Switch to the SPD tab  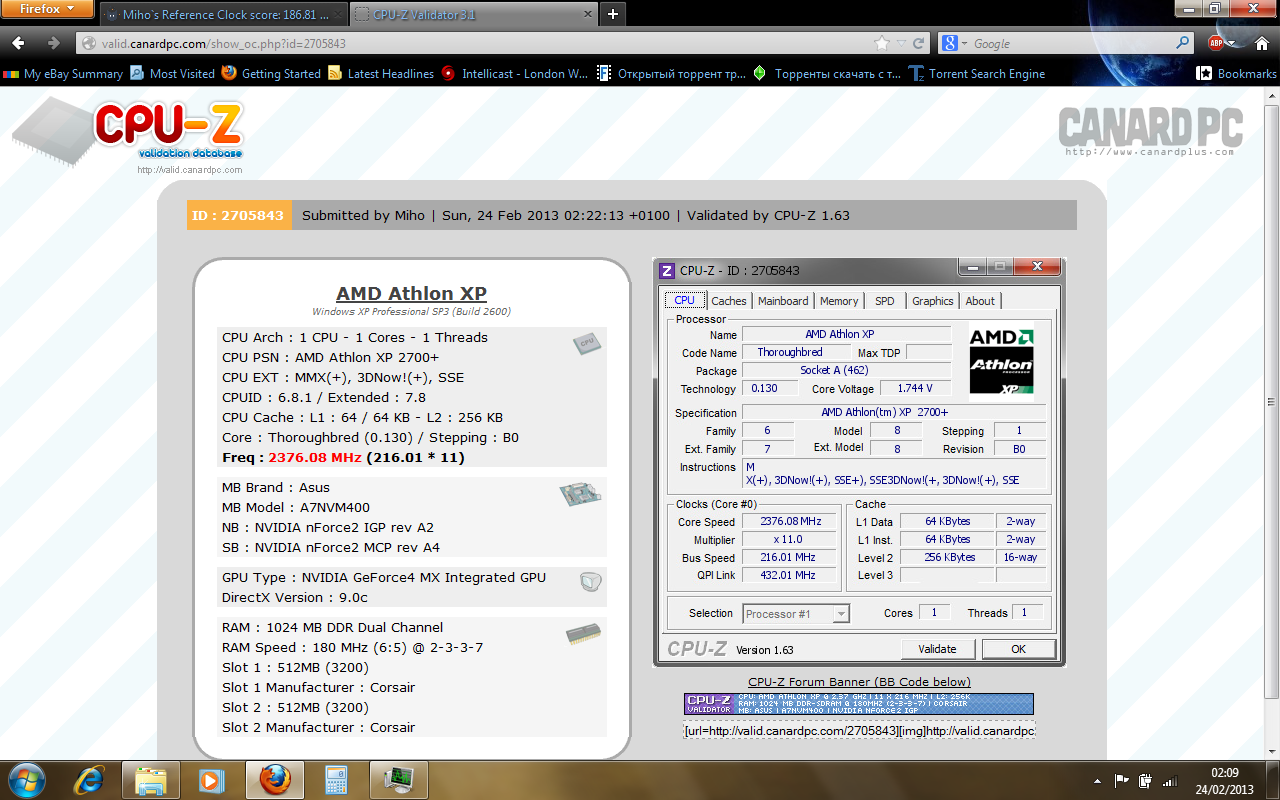pyautogui.click(x=885, y=301)
